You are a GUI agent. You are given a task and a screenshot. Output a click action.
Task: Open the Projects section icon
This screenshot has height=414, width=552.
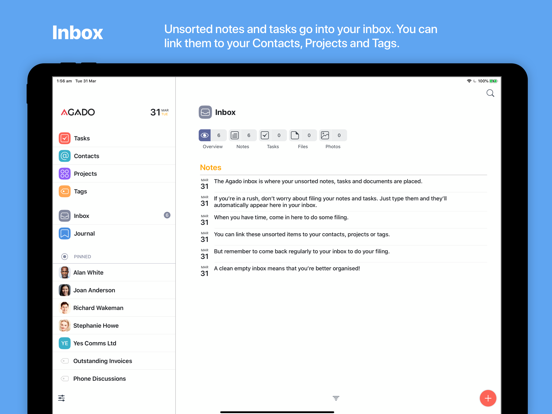point(65,174)
